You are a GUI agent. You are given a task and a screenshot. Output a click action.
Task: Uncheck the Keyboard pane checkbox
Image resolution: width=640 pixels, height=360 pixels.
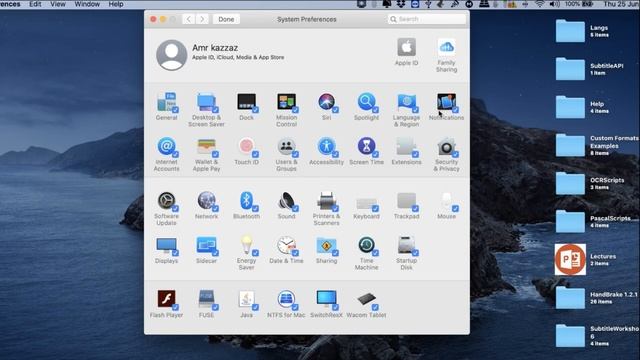(x=375, y=209)
